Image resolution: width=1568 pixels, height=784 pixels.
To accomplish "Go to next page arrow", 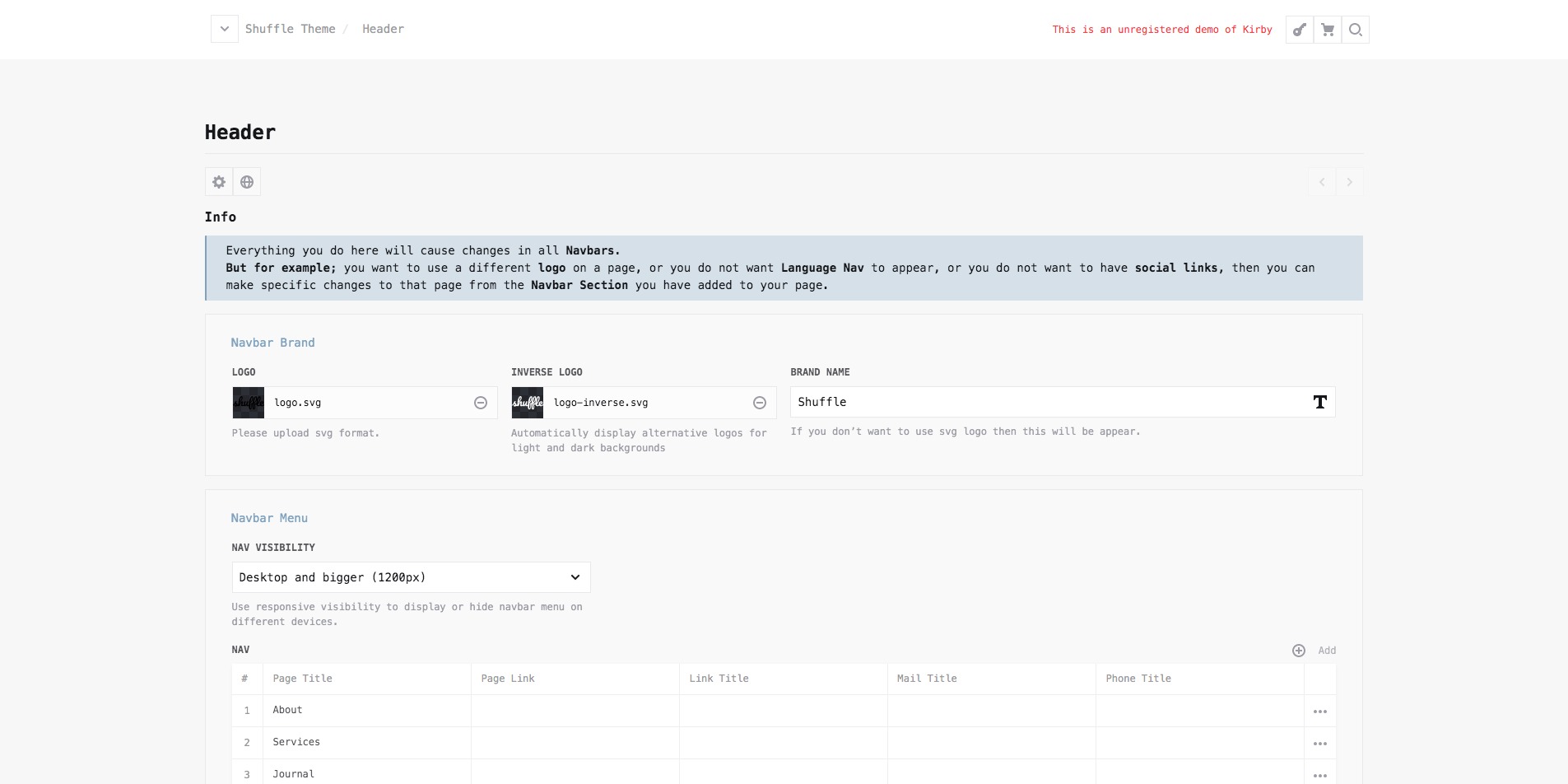I will (x=1349, y=182).
